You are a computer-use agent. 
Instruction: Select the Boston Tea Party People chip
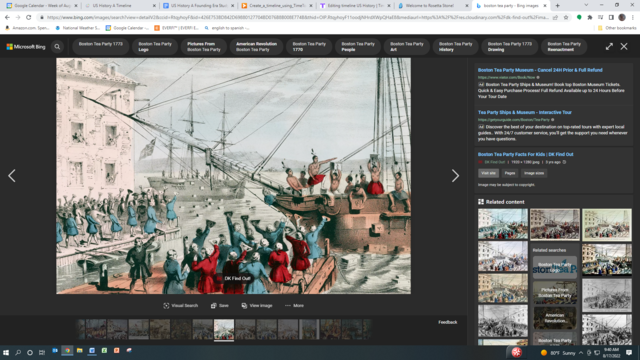(358, 47)
